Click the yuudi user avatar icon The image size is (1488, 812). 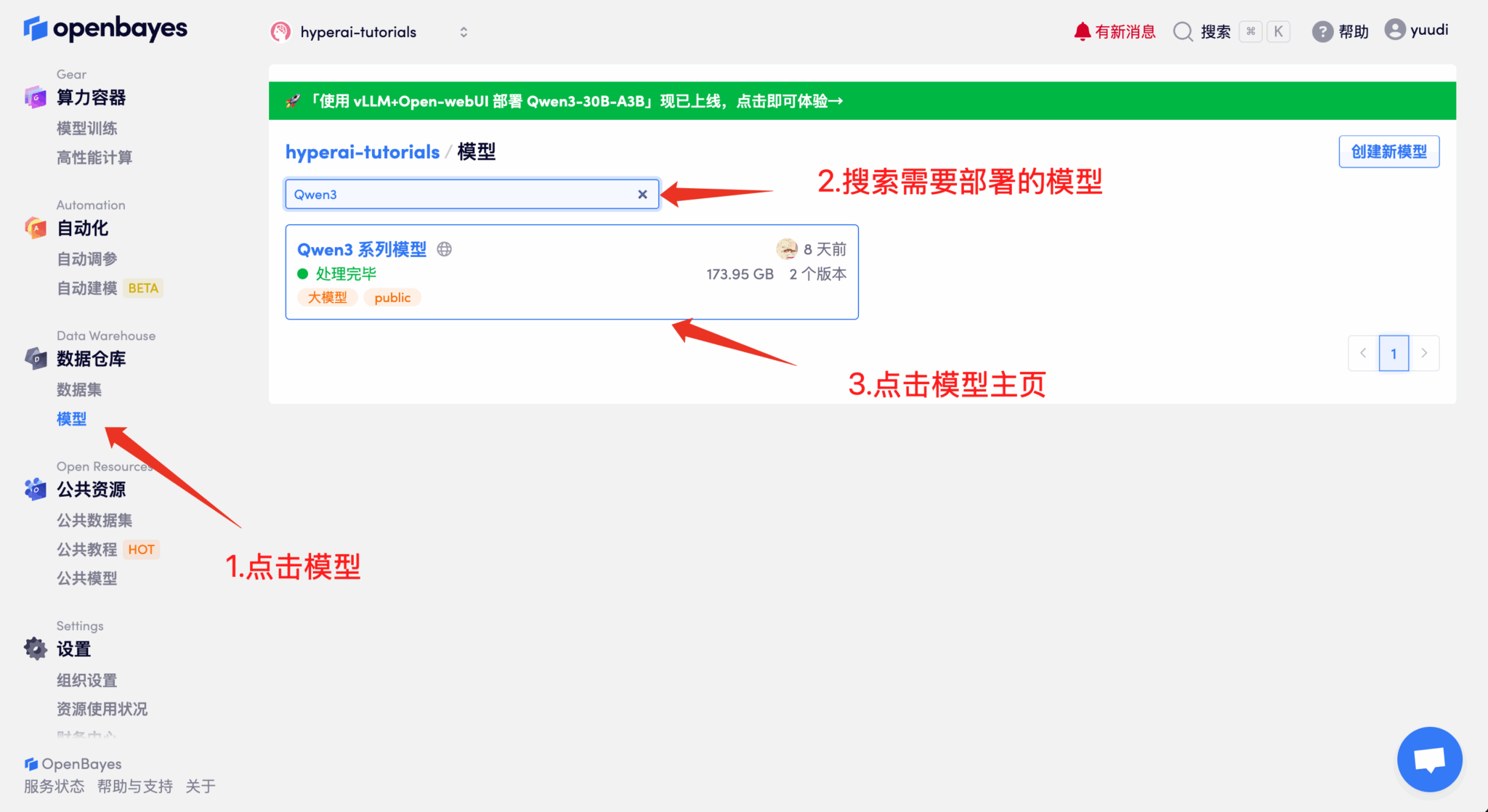1394,30
